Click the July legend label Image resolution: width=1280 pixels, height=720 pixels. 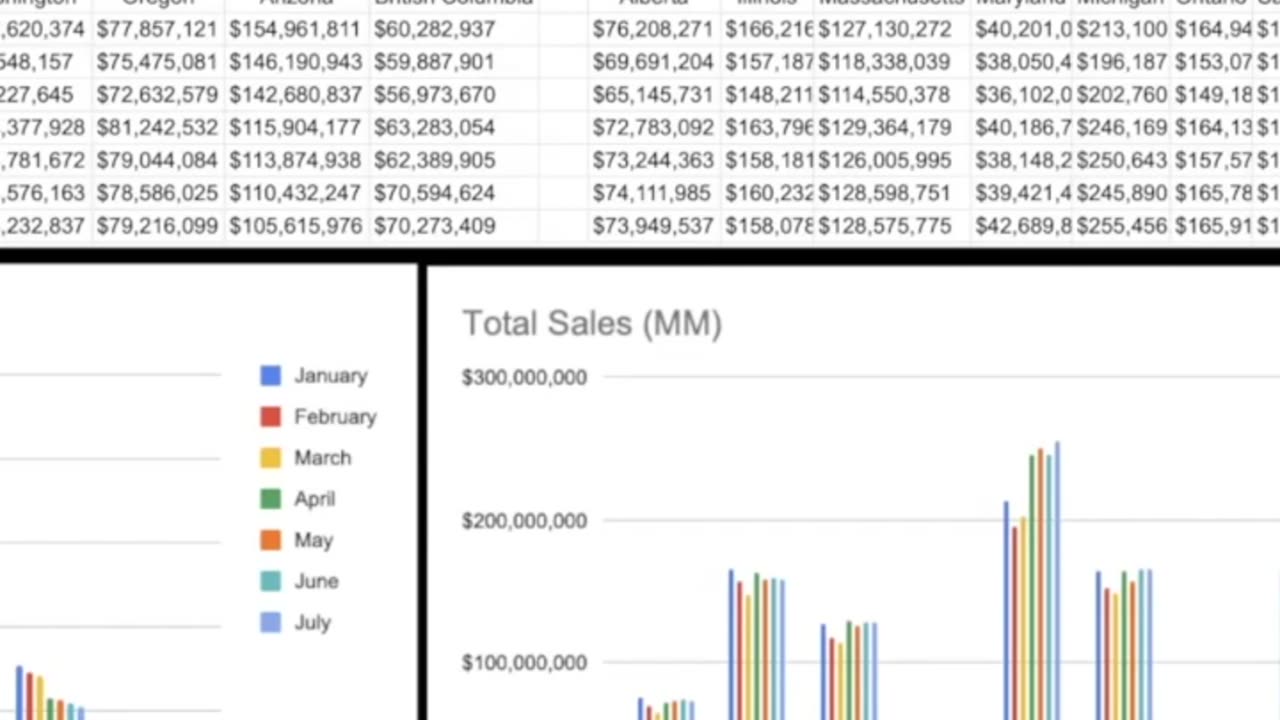(312, 622)
